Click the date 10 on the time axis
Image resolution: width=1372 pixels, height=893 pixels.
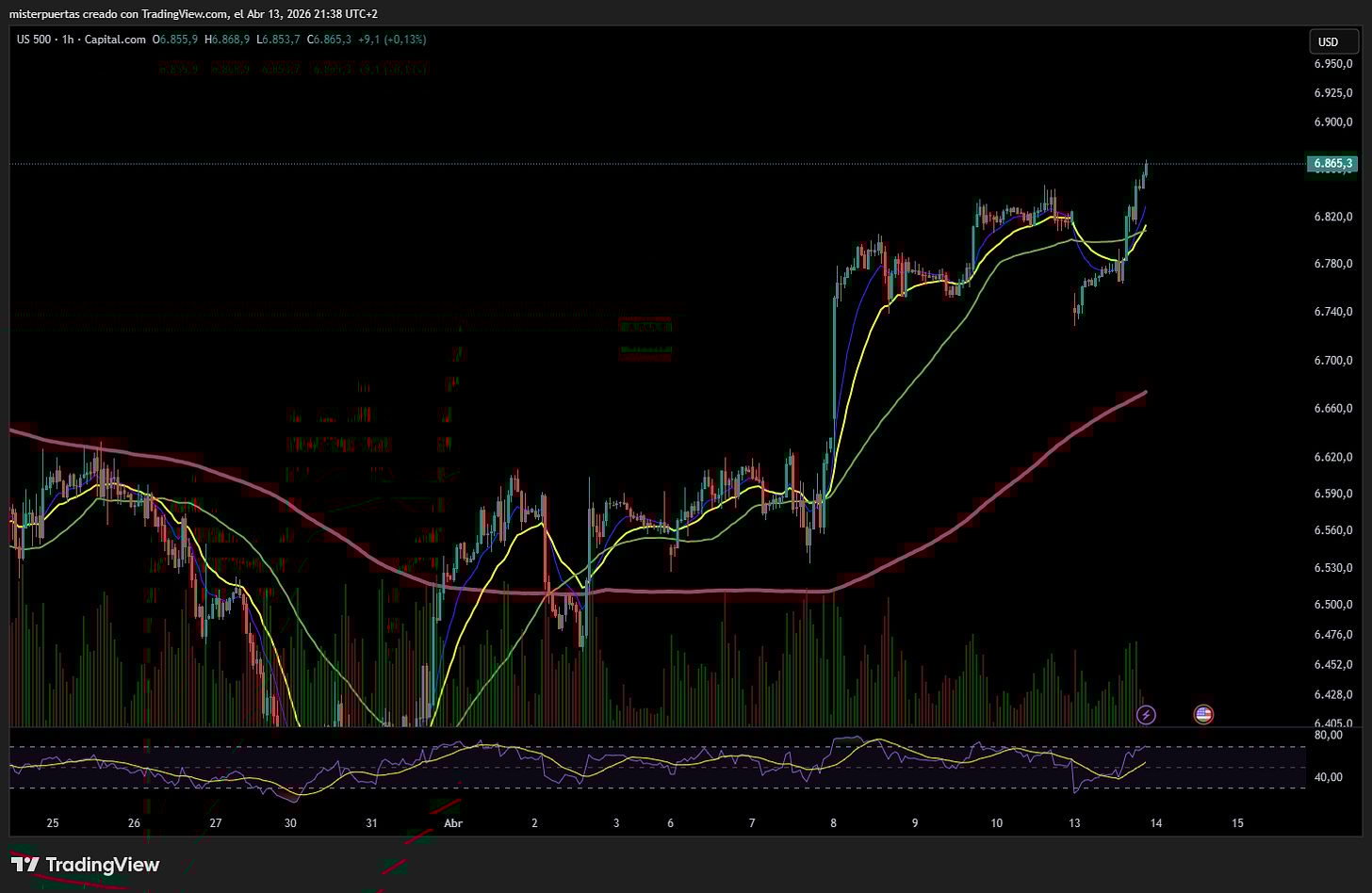click(x=997, y=822)
